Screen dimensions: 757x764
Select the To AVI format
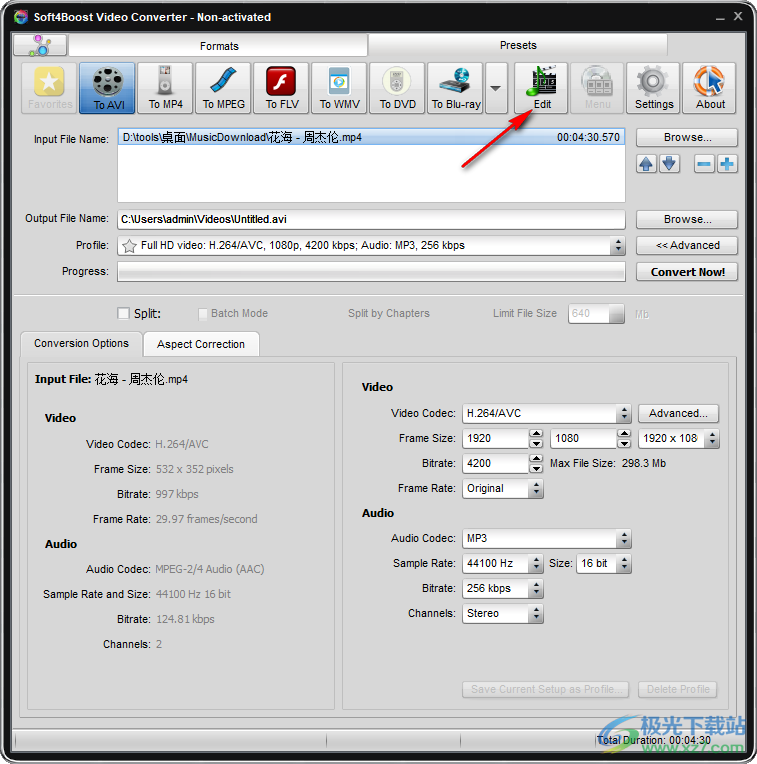[107, 88]
